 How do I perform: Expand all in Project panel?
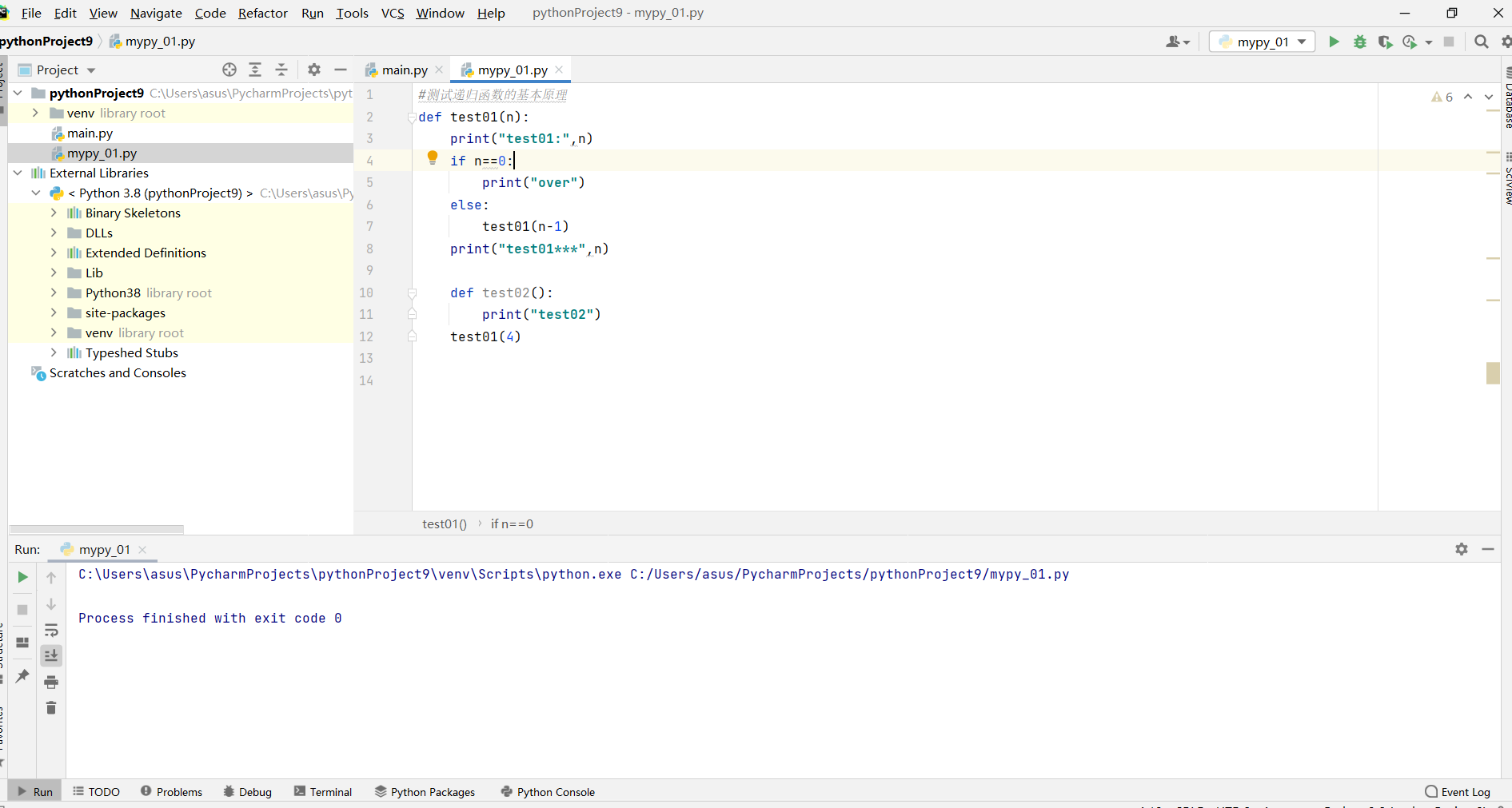click(x=255, y=70)
